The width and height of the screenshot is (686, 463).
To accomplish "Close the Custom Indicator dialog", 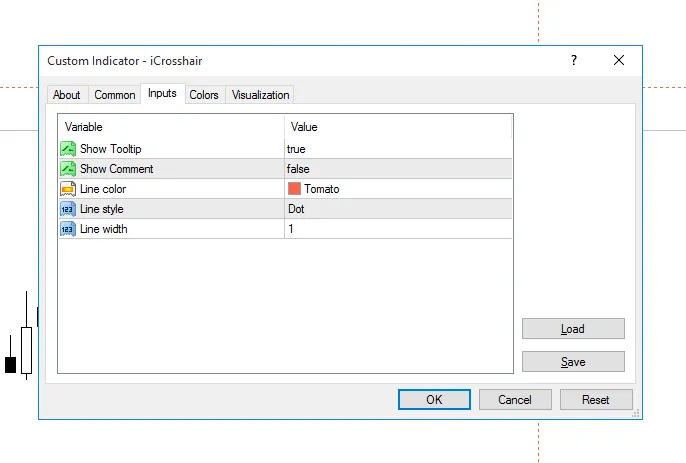I will (619, 61).
